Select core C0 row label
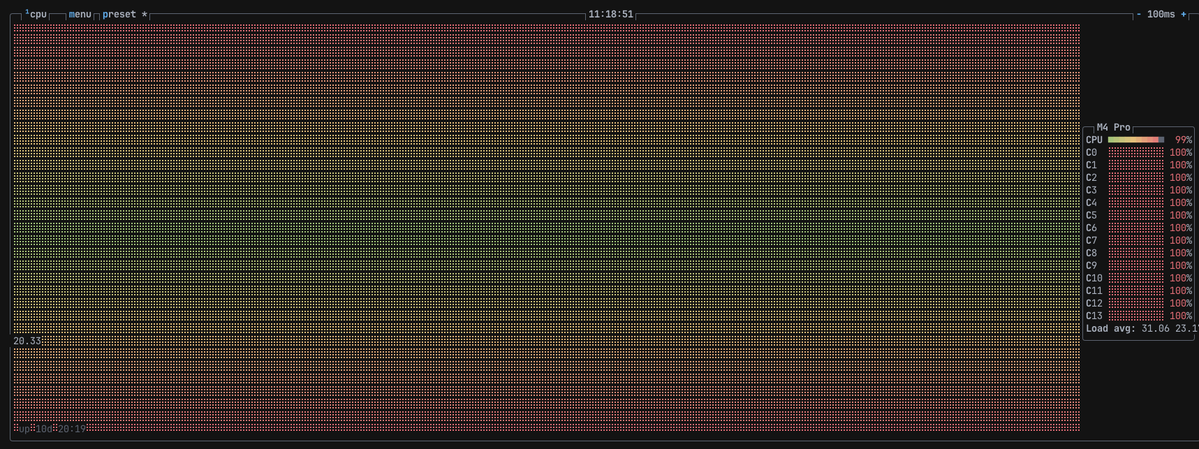Screen dimensions: 1199x449 [x=1091, y=152]
